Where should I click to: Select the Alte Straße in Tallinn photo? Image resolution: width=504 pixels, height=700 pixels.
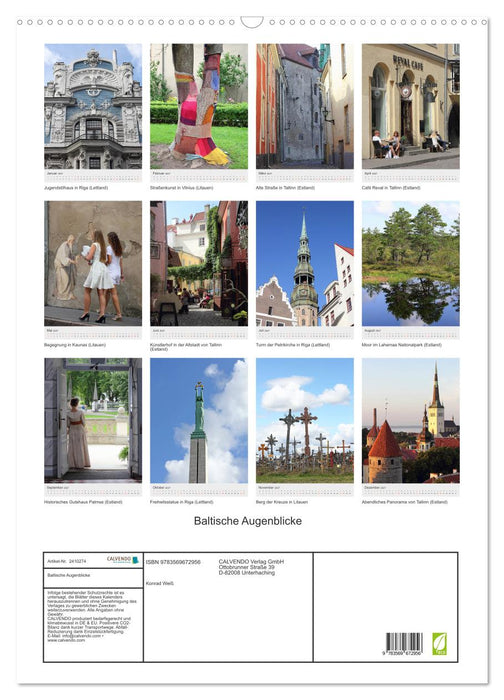[x=304, y=106]
